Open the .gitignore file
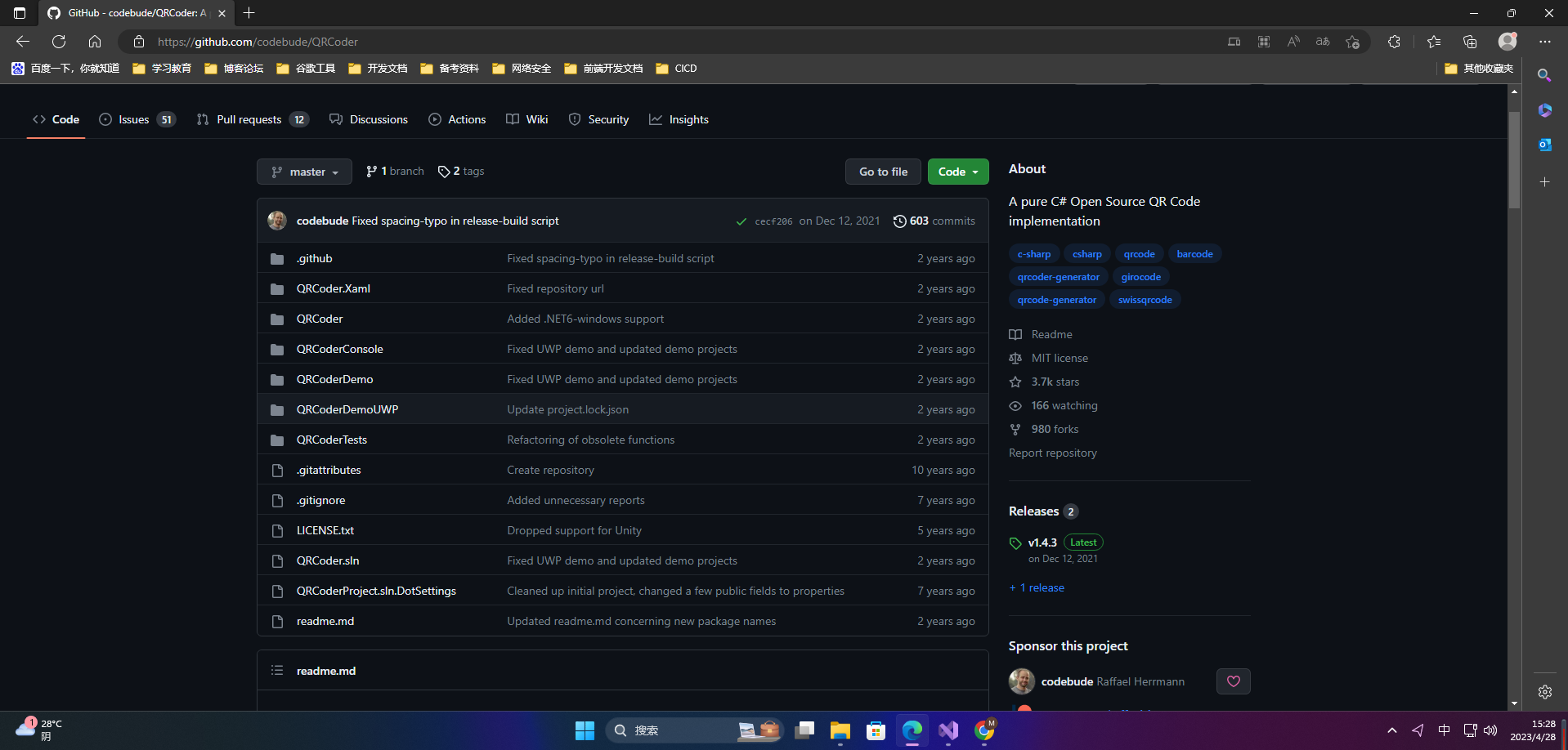Image resolution: width=1568 pixels, height=750 pixels. coord(320,501)
